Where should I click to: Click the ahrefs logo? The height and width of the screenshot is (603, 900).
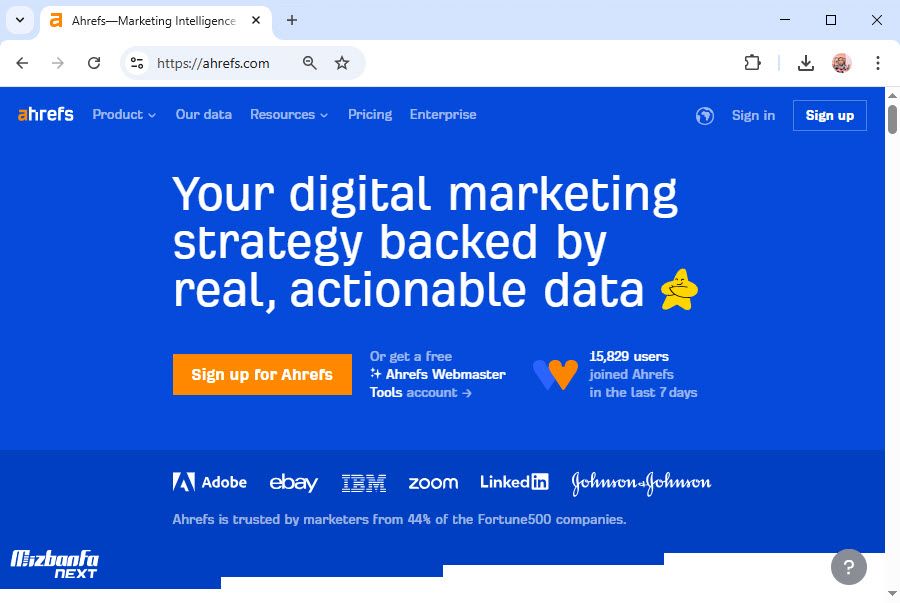45,114
